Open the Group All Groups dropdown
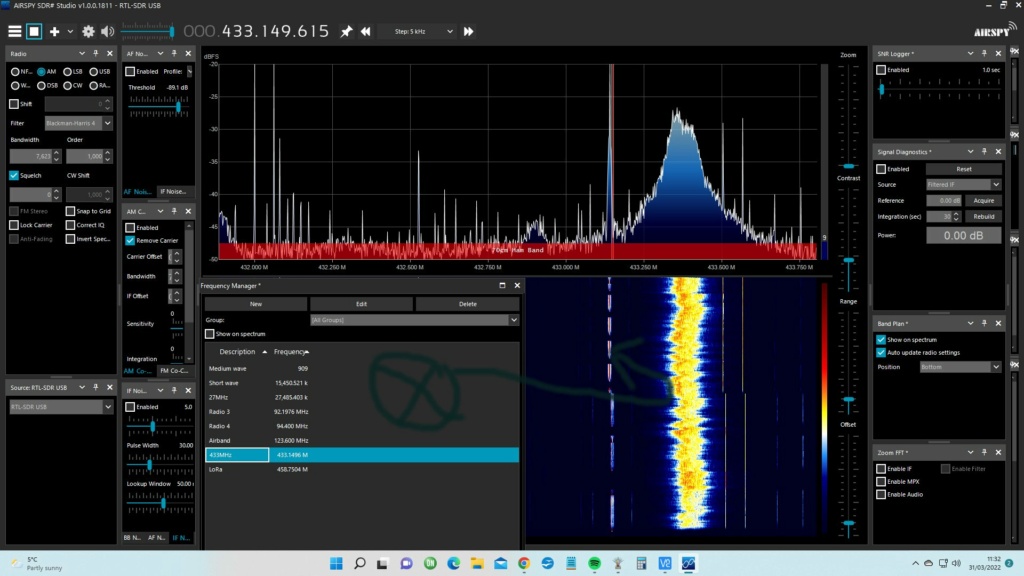 point(415,320)
